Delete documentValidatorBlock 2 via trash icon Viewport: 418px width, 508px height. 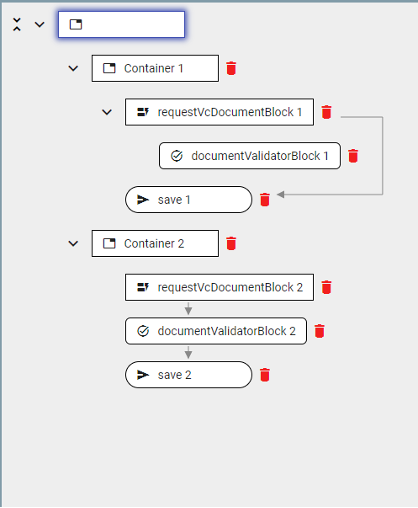[319, 331]
